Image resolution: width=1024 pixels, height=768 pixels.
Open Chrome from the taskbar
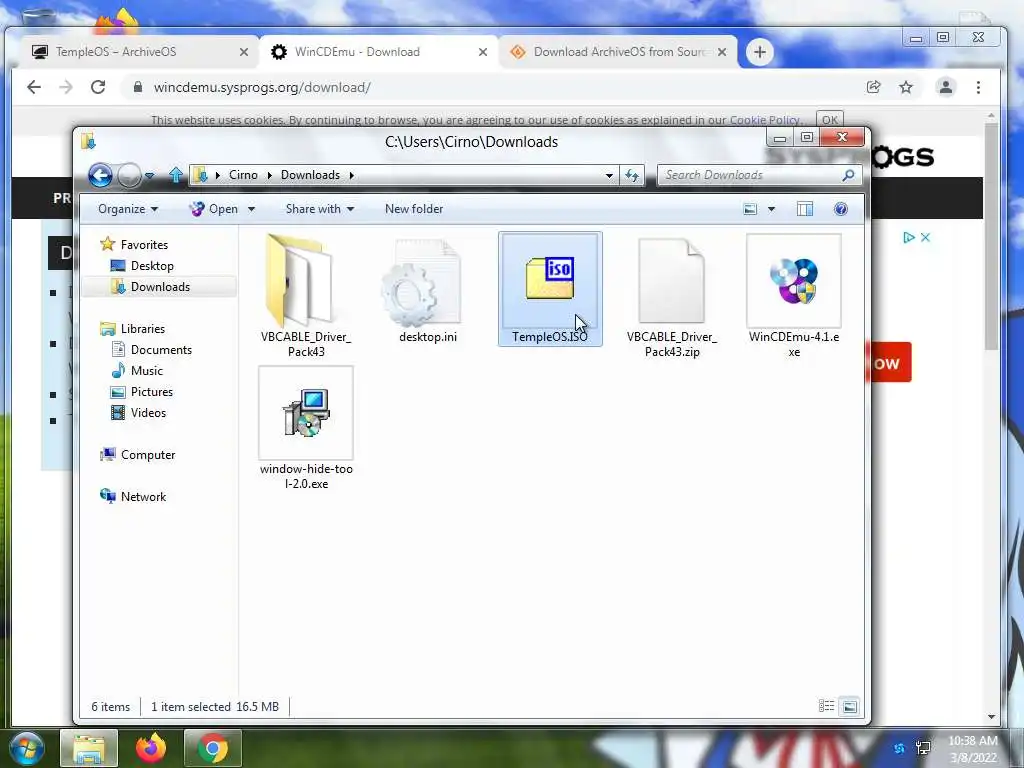pos(213,748)
